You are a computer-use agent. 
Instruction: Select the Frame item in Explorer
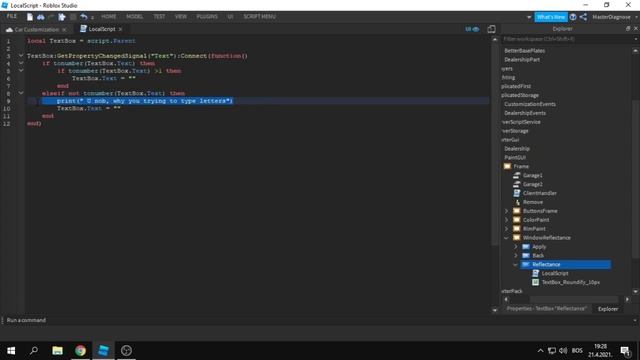click(x=521, y=167)
